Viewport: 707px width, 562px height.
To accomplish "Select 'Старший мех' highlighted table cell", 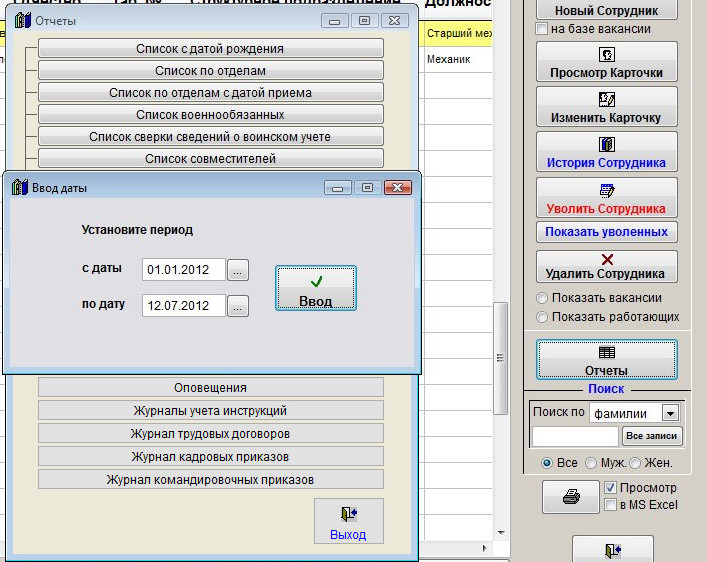I will (x=459, y=33).
